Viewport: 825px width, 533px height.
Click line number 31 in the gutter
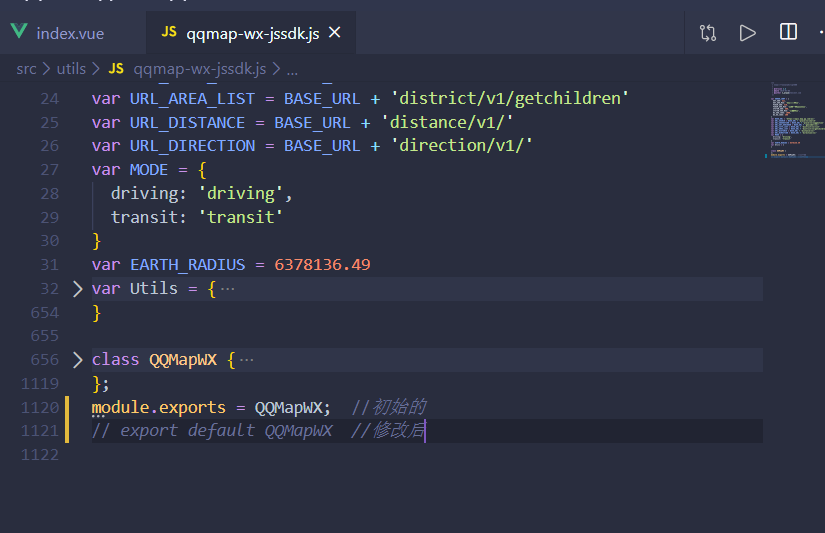(50, 265)
